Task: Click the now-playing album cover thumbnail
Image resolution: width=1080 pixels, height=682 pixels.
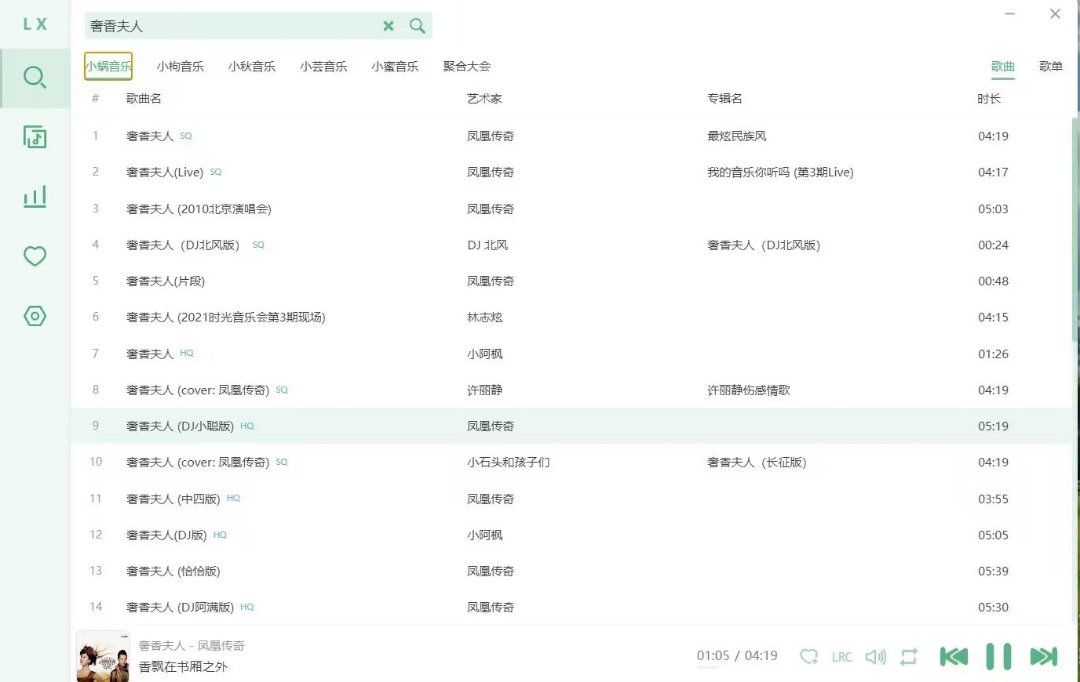Action: click(103, 656)
